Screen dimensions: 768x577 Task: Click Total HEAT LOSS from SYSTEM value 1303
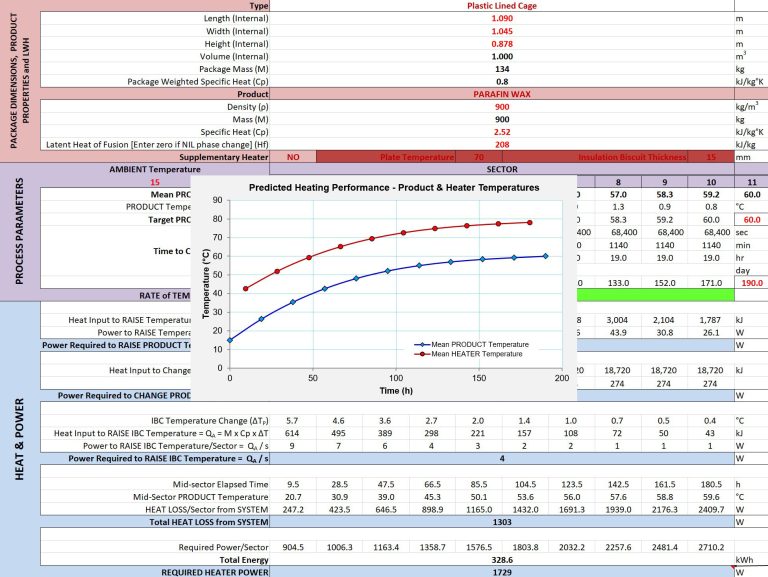coord(502,522)
